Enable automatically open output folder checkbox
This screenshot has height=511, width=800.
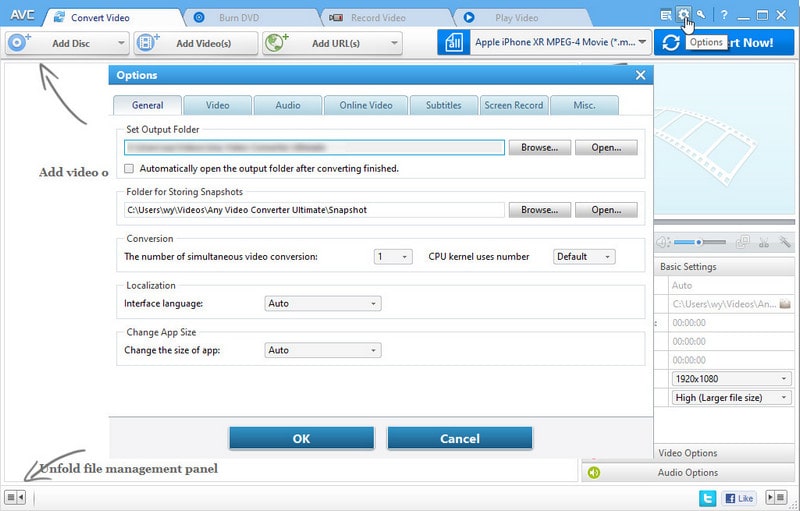[129, 168]
